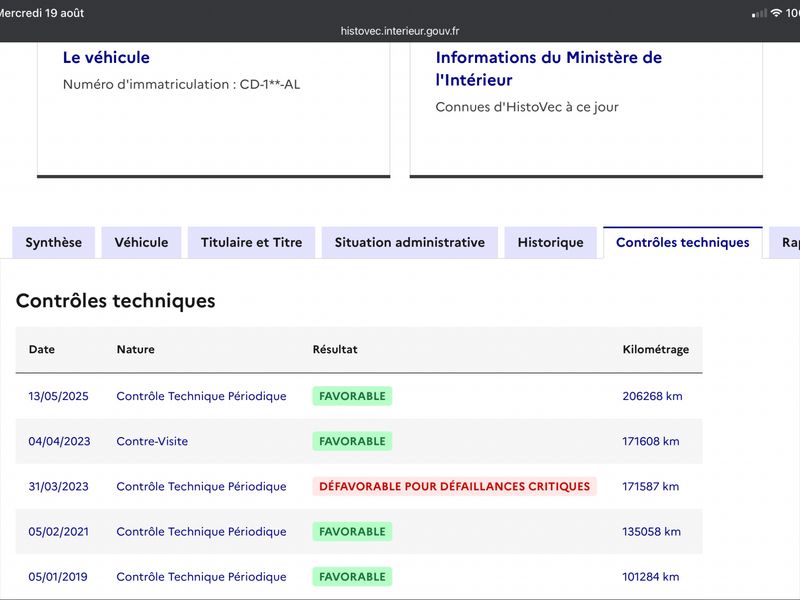Click mileage 206268 km
This screenshot has height=600, width=800.
(652, 396)
